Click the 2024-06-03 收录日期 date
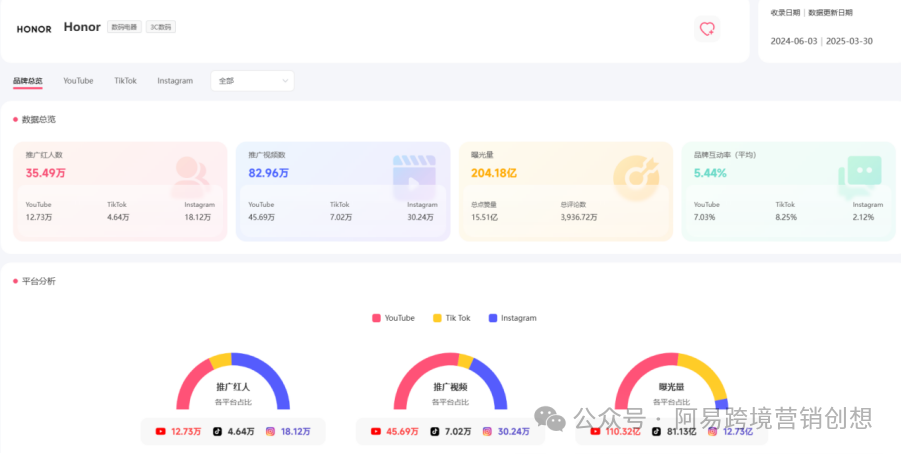This screenshot has width=901, height=454. [x=794, y=41]
